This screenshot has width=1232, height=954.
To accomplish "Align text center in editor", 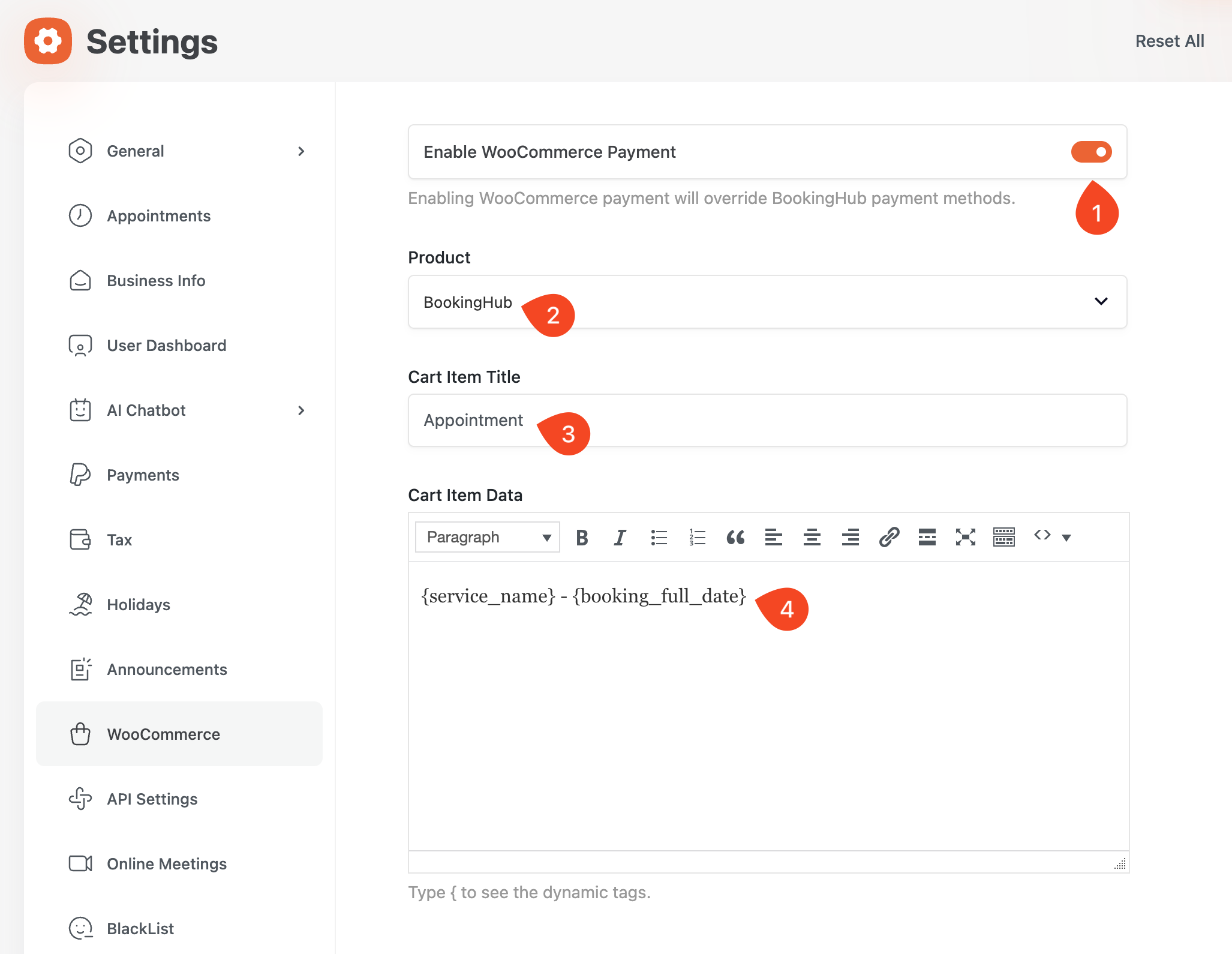I will (x=812, y=537).
